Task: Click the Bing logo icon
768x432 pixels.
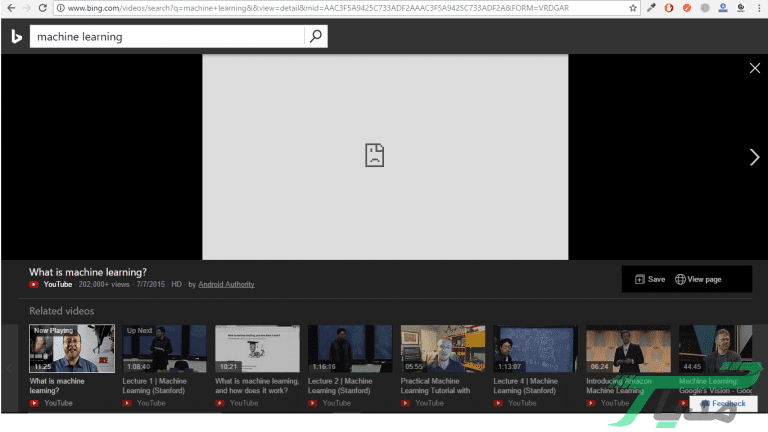Action: point(16,37)
